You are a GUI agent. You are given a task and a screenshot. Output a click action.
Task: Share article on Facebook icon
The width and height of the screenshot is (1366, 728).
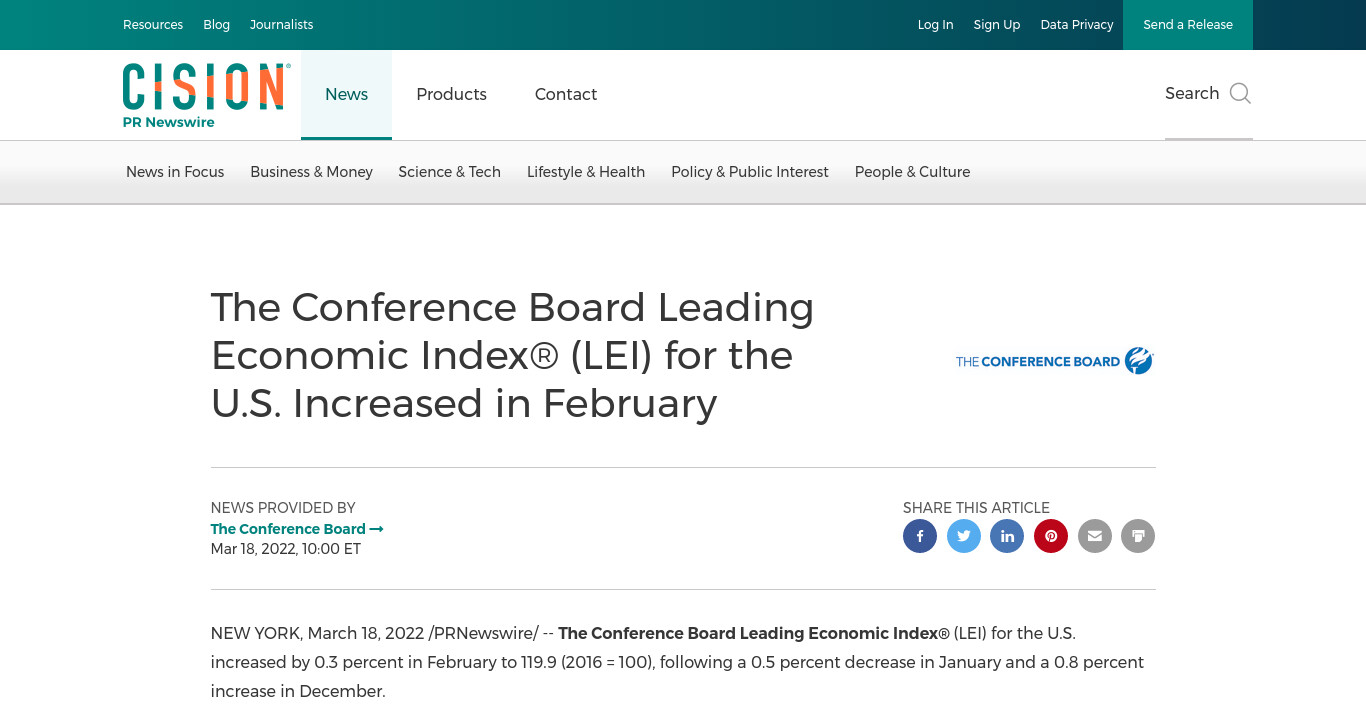[920, 536]
